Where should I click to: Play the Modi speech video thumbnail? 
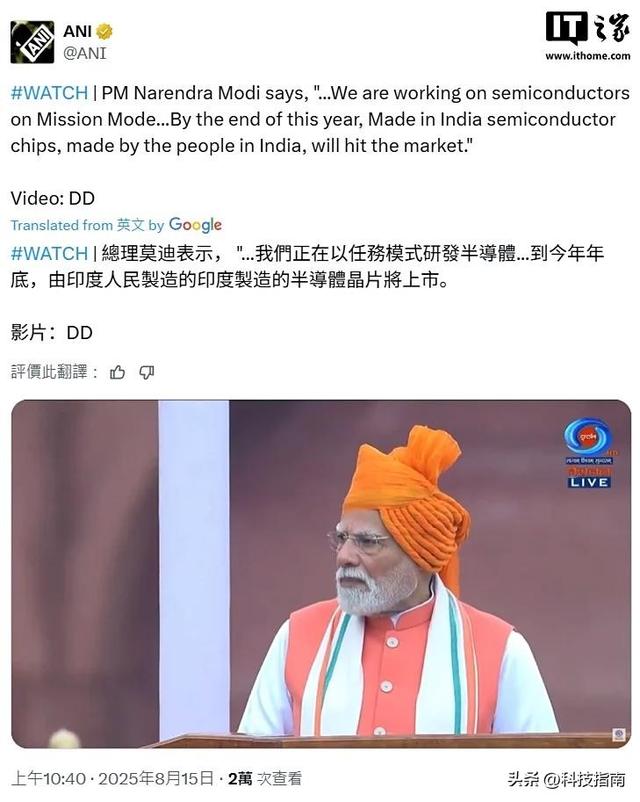point(321,574)
